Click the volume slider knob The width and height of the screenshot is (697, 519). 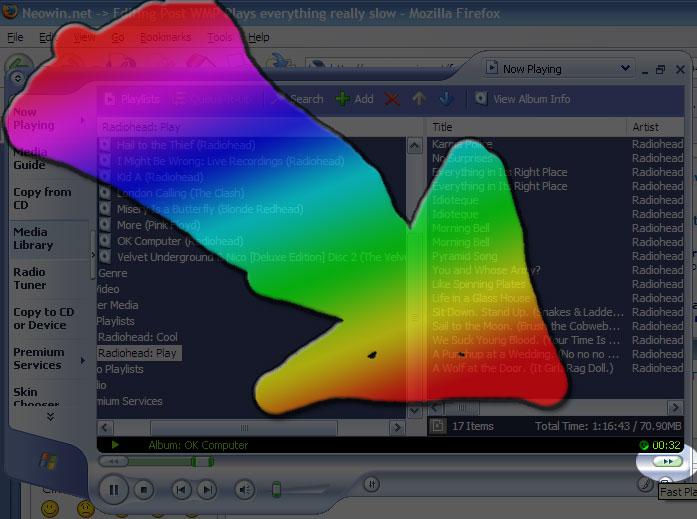[276, 489]
